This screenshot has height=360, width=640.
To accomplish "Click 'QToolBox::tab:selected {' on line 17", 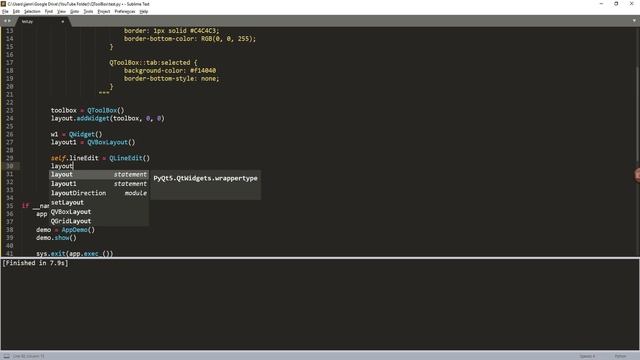I will 153,62.
